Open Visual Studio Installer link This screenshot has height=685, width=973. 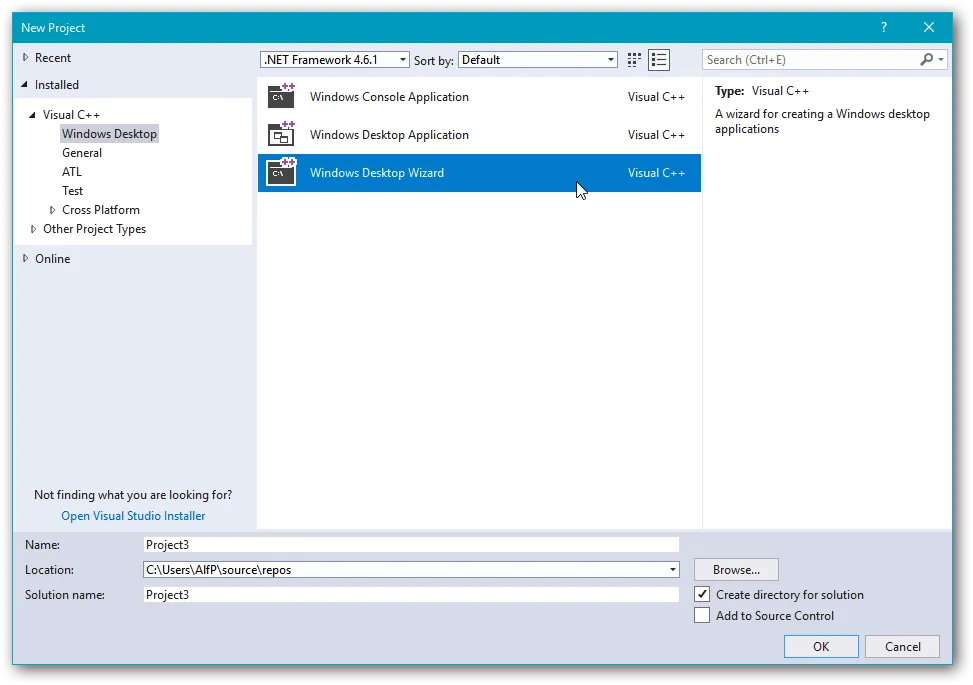pyautogui.click(x=133, y=516)
